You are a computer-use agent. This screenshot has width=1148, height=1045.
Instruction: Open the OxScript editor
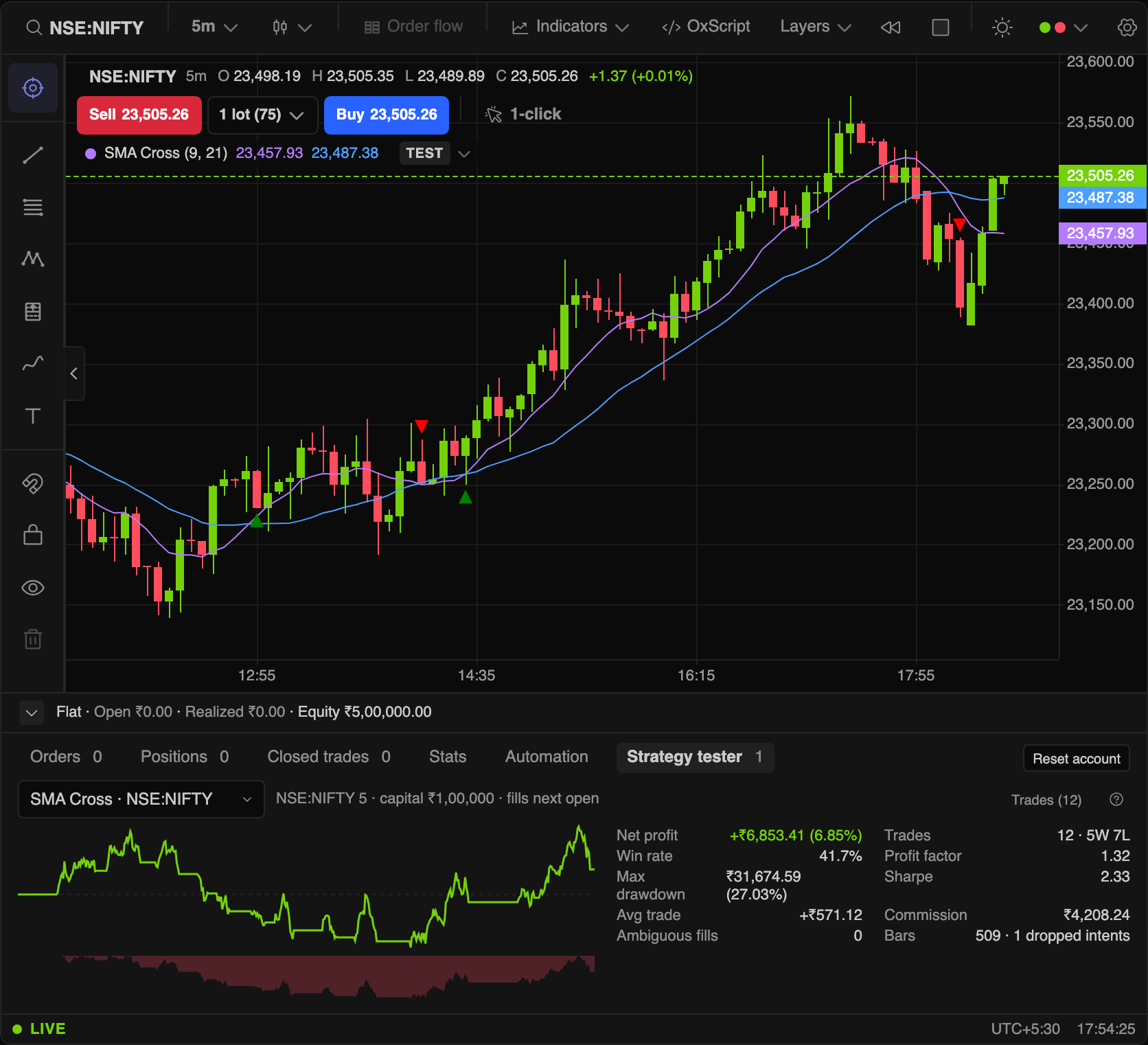point(706,27)
